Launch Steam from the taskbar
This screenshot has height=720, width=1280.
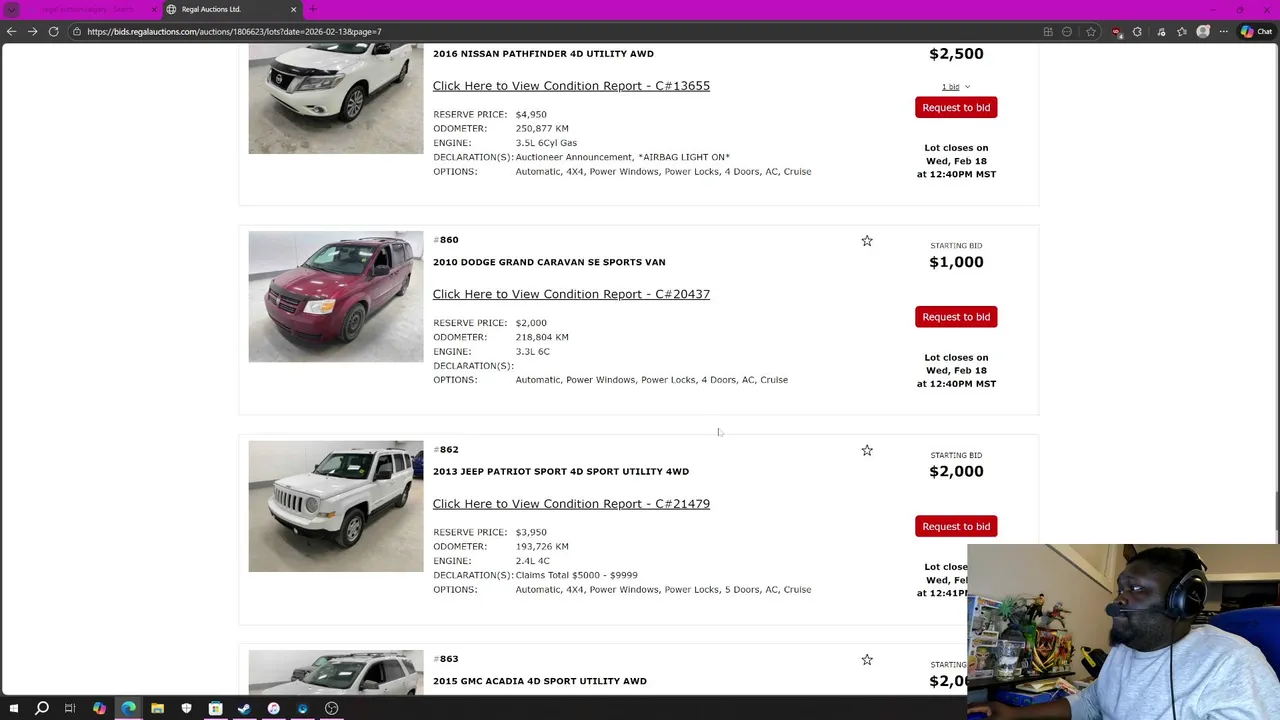244,708
